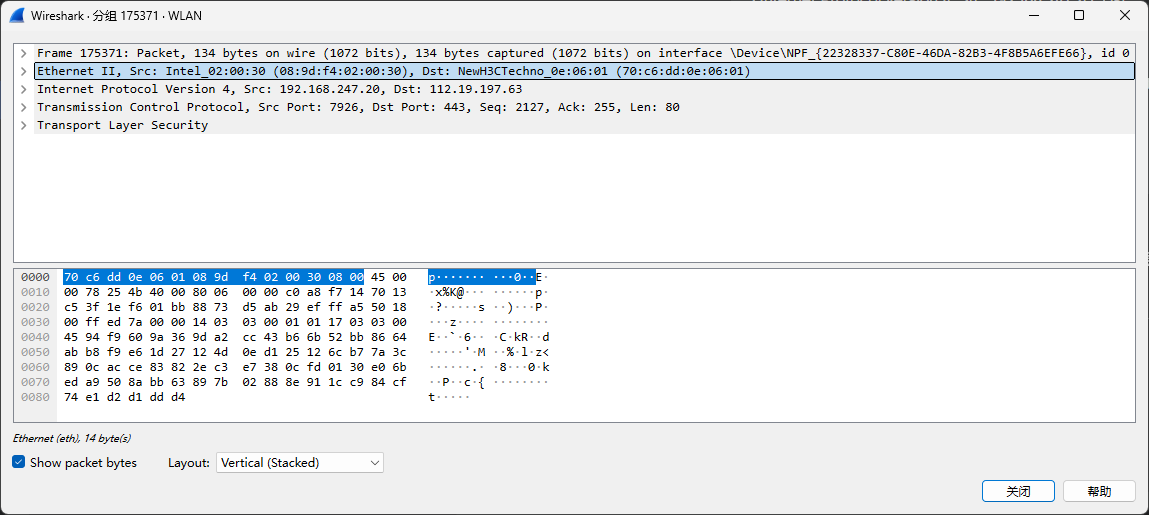The image size is (1149, 515).
Task: Expand the Transport Layer Security row
Action: (x=24, y=125)
